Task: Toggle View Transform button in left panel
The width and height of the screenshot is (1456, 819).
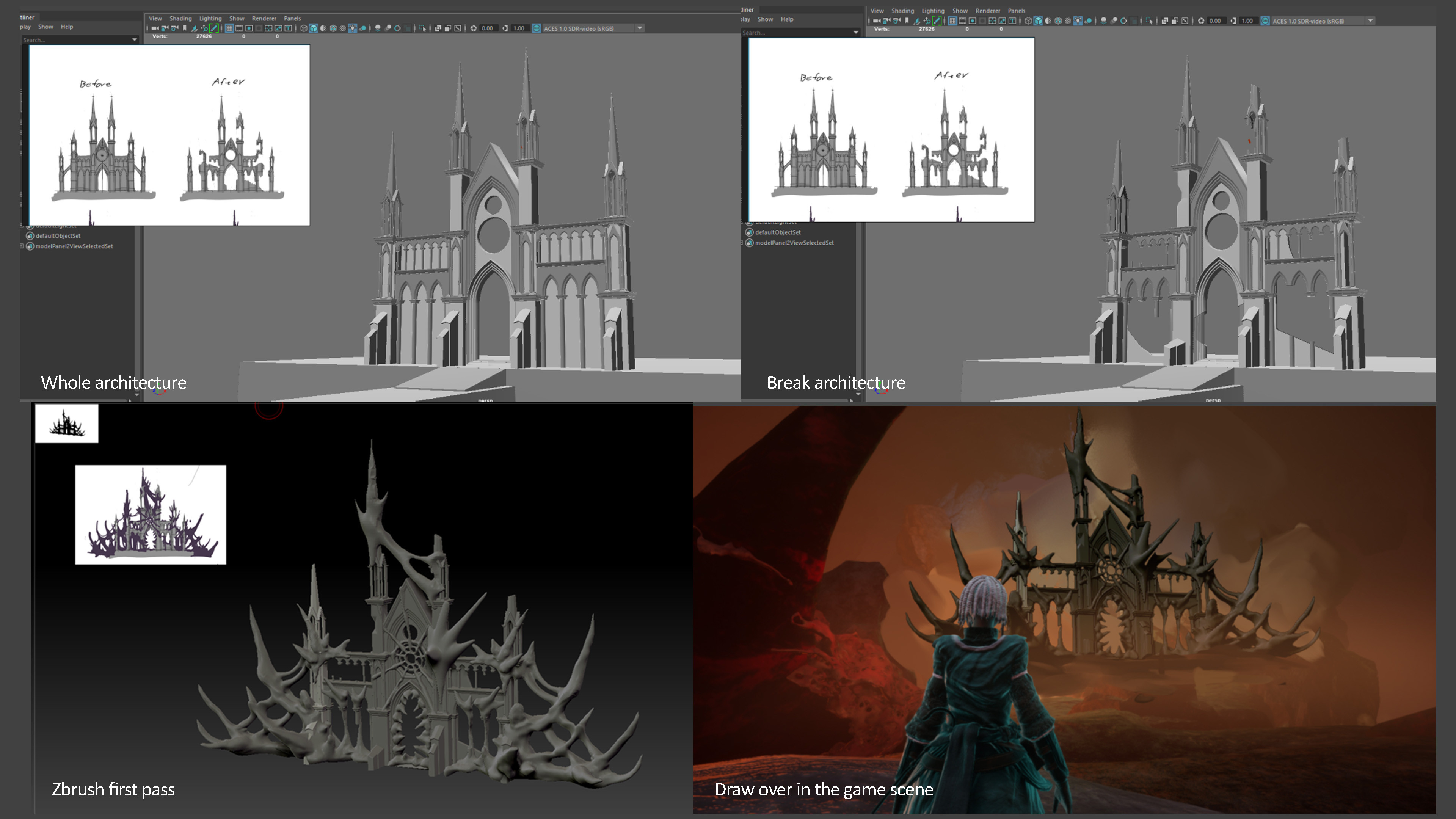Action: [537, 28]
